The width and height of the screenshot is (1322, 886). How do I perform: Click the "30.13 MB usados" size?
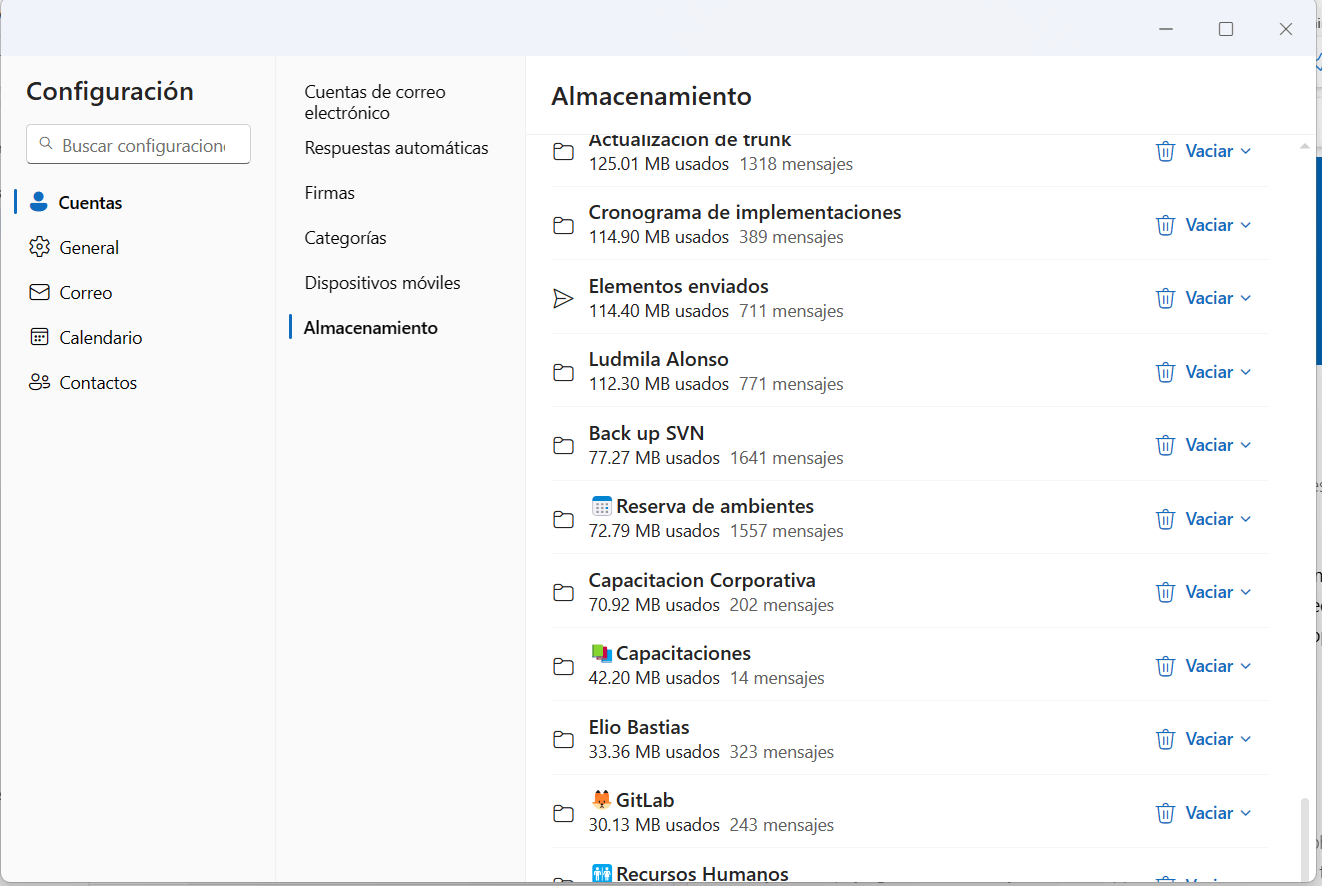(654, 825)
